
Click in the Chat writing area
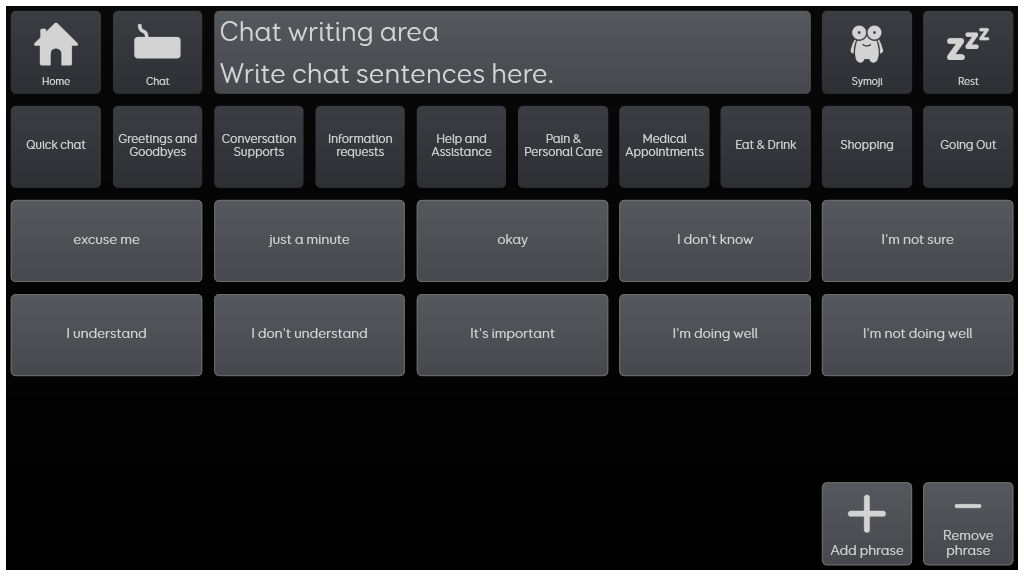click(x=512, y=52)
